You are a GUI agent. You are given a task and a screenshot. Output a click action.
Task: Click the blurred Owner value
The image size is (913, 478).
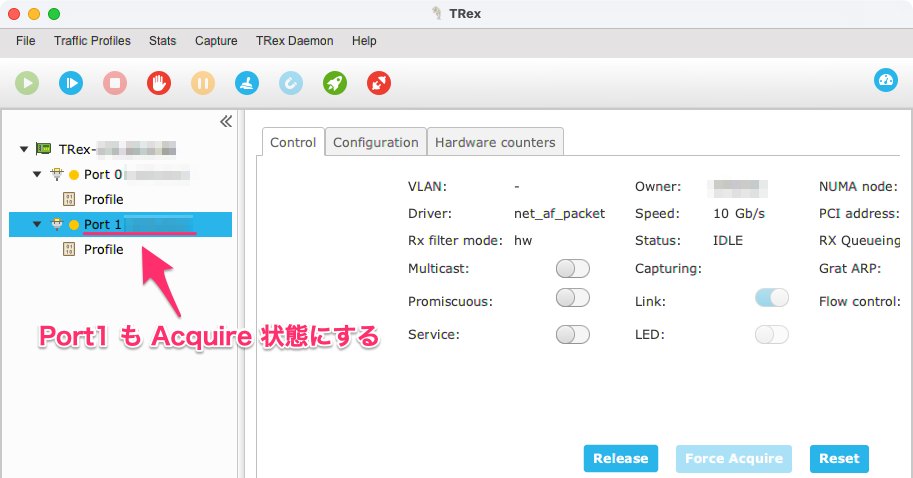737,189
